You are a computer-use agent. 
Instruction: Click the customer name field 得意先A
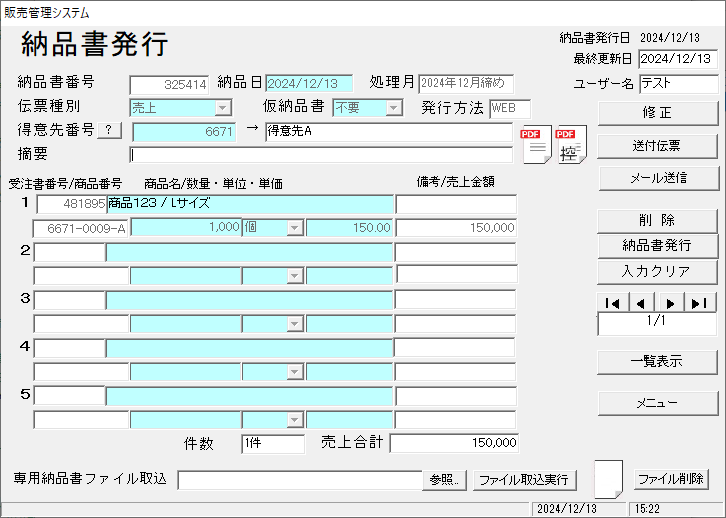pos(389,131)
